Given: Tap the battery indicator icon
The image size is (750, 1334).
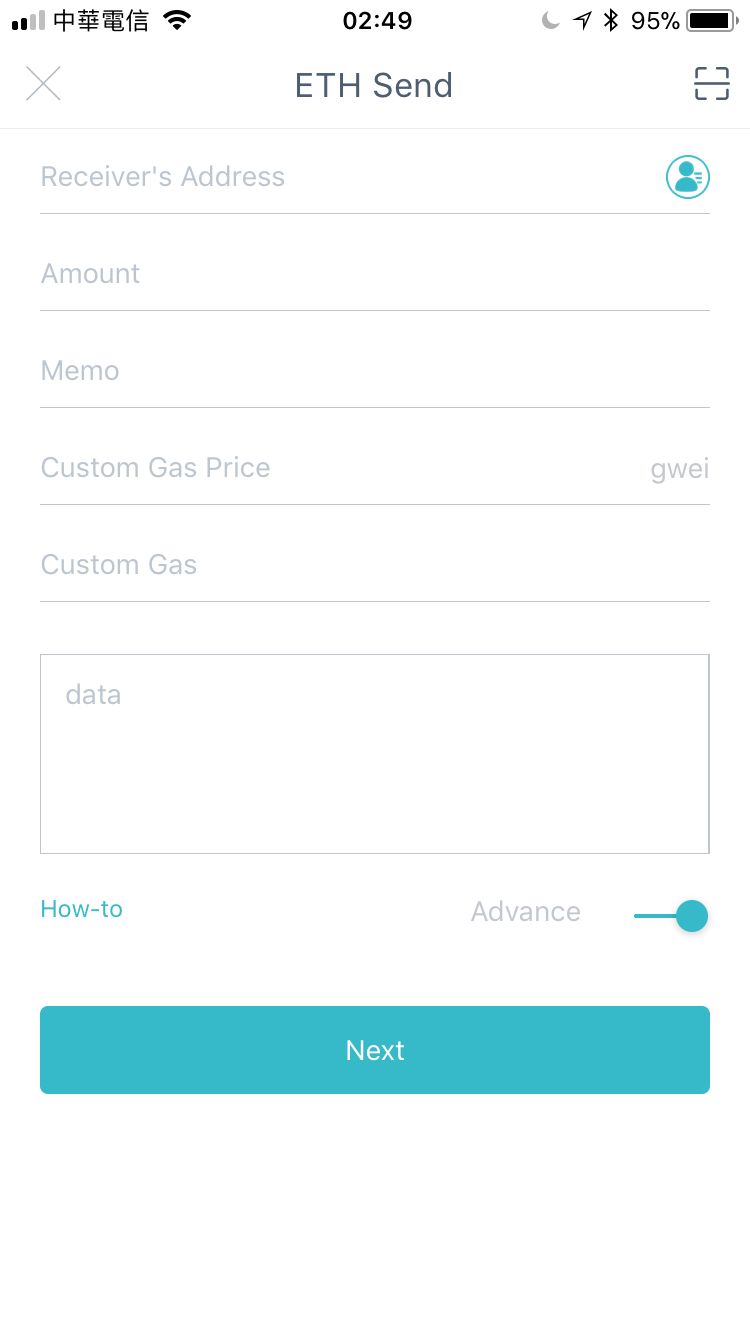Looking at the screenshot, I should click(711, 21).
